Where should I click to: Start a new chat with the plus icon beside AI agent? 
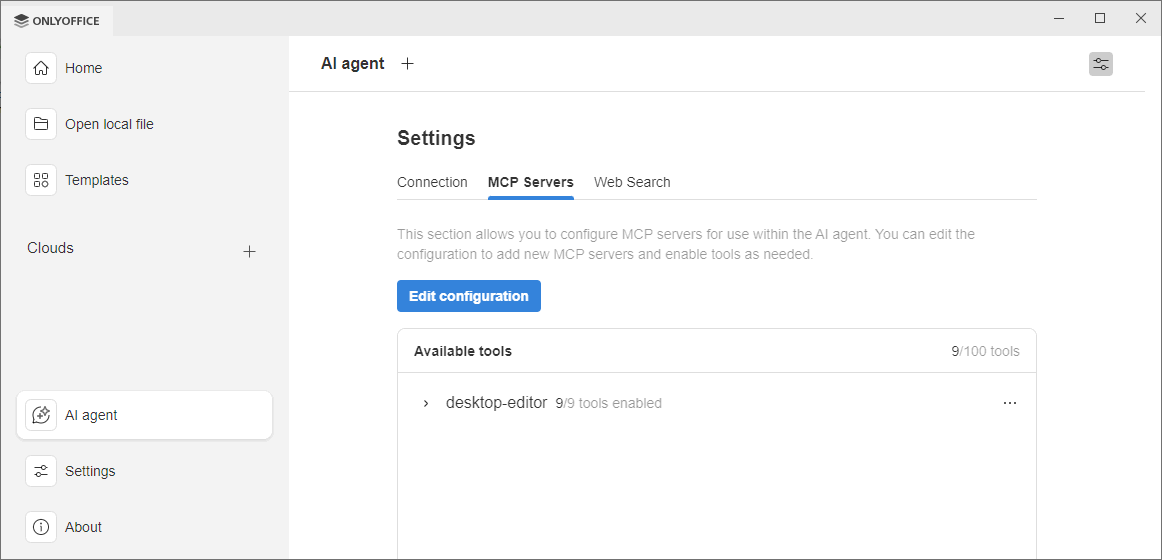click(x=408, y=64)
